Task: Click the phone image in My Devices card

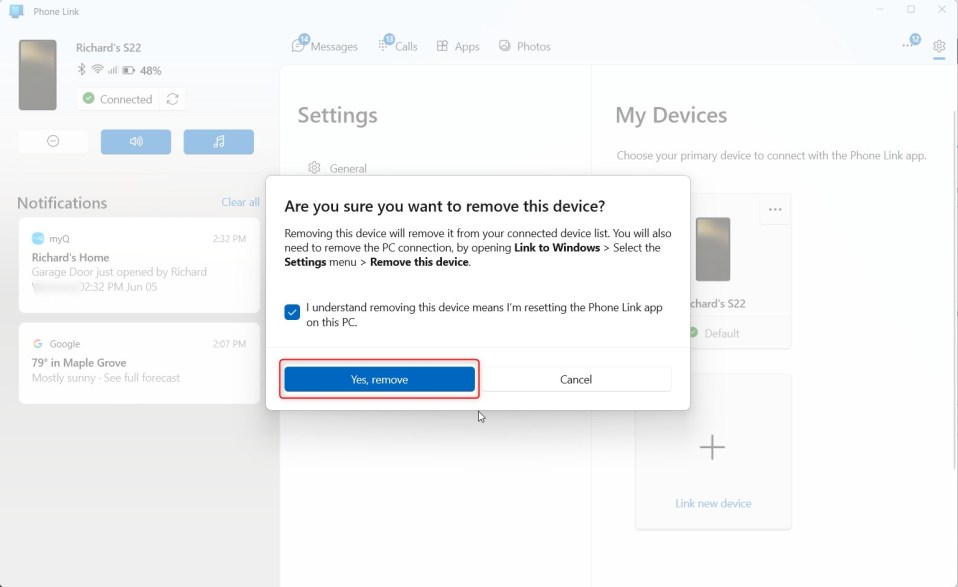Action: pos(713,249)
